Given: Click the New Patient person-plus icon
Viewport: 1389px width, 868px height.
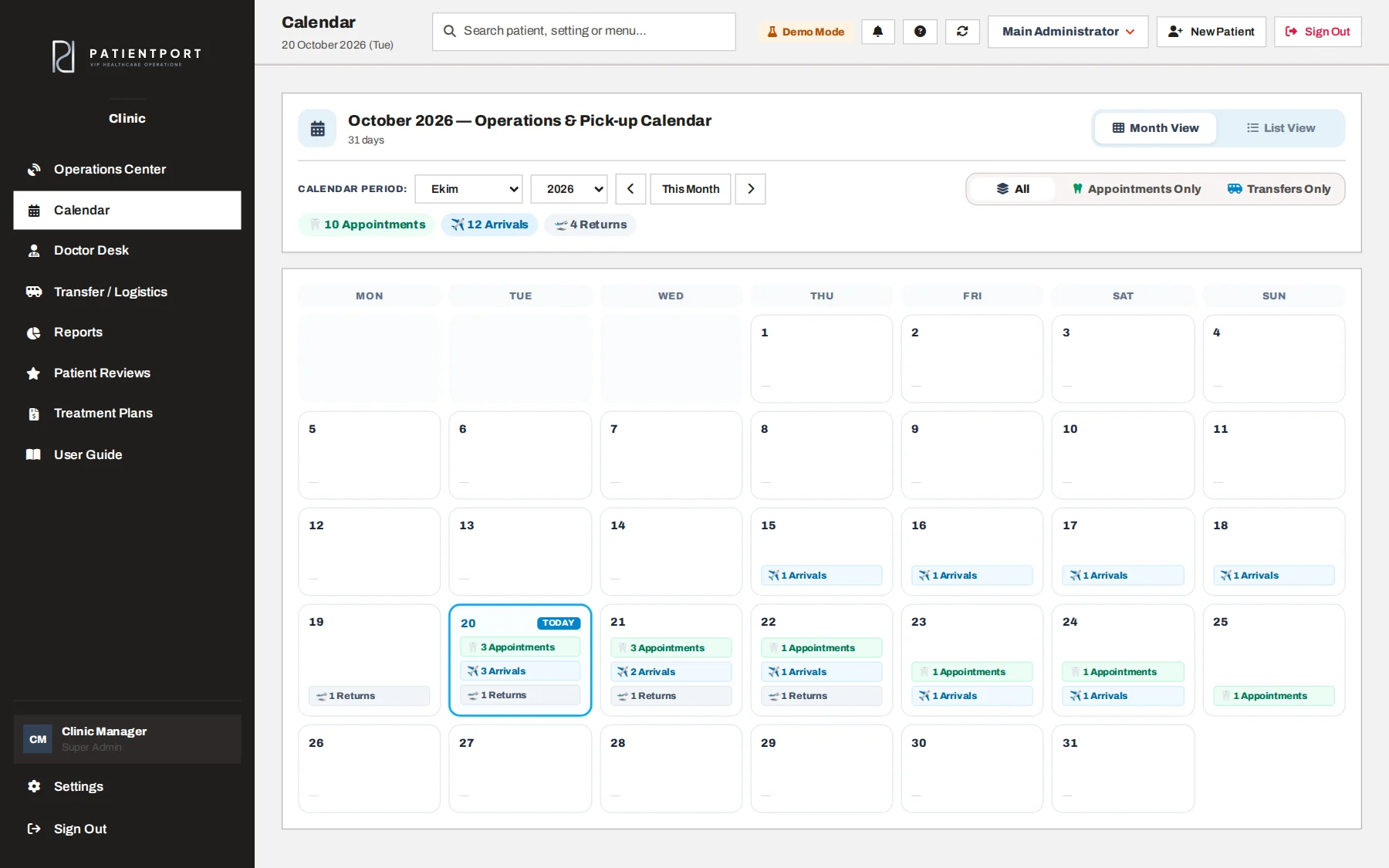Looking at the screenshot, I should 1175,32.
